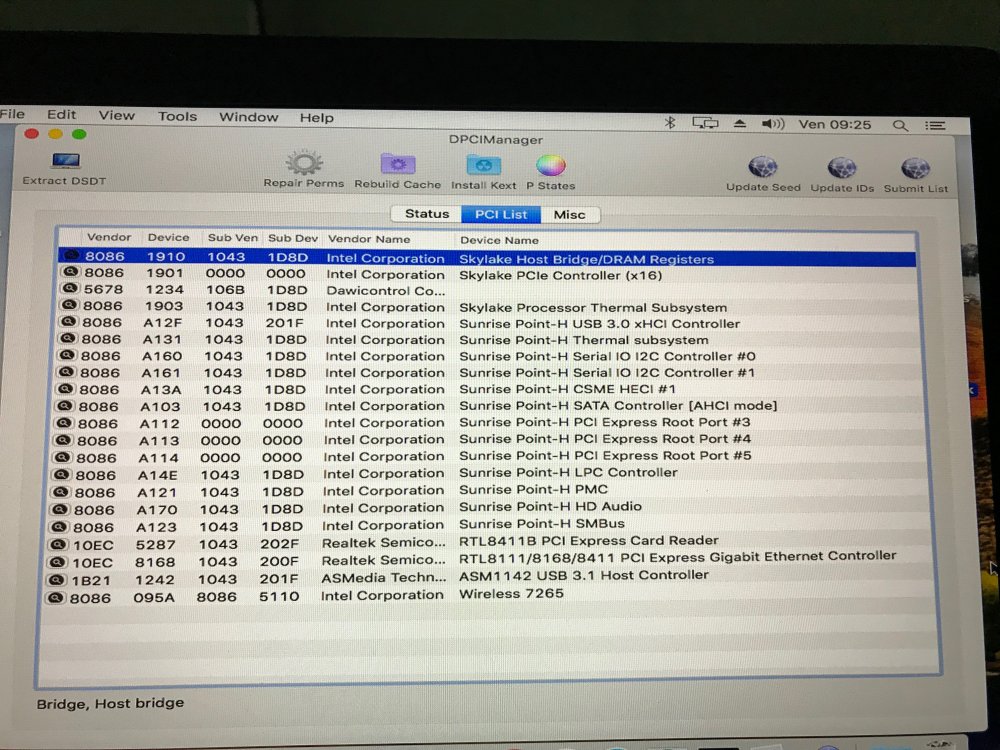
Task: Select Sunrise Point-H Thermal subsystem row
Action: pos(487,340)
